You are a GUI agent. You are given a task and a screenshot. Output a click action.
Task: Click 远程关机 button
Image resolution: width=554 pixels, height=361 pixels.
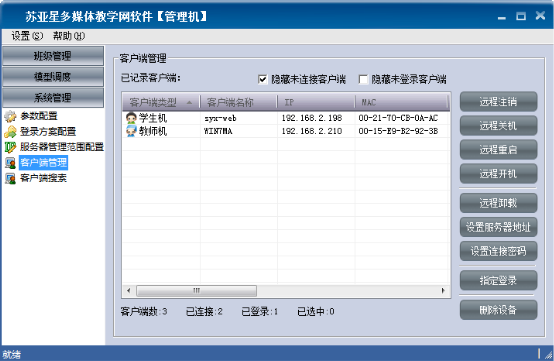tap(498, 126)
